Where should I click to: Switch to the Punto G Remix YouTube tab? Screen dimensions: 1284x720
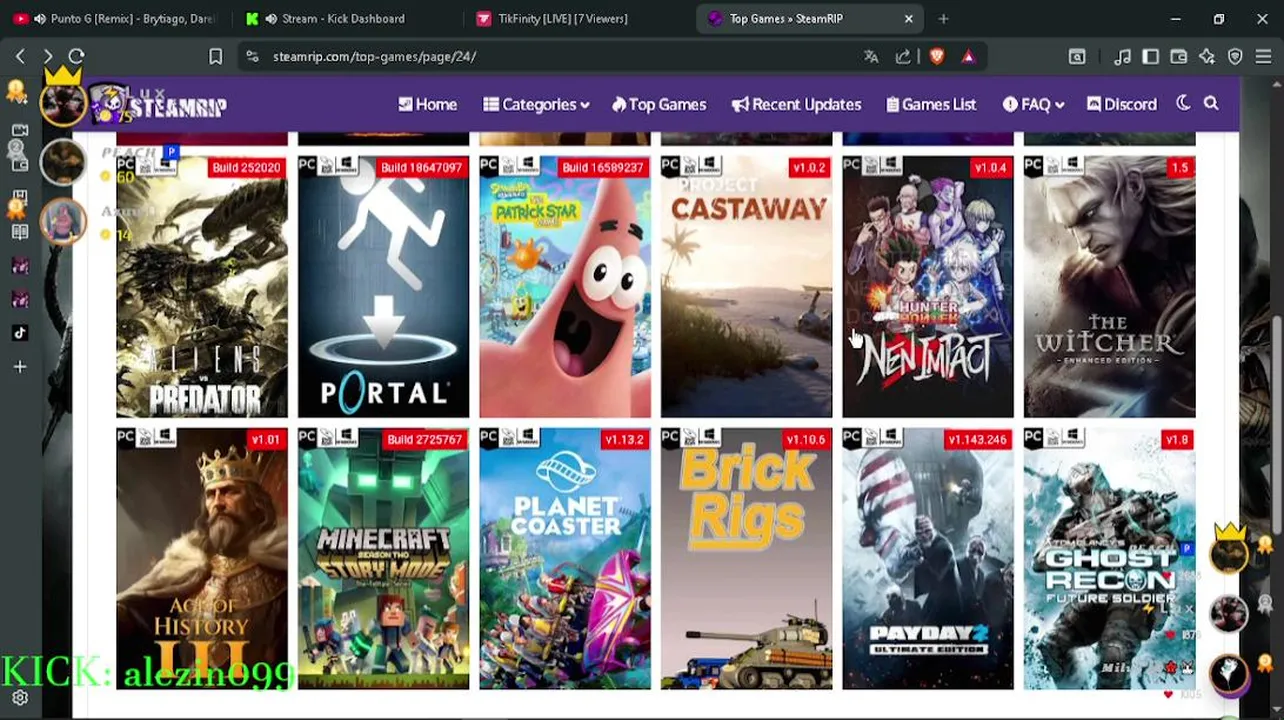coord(117,18)
